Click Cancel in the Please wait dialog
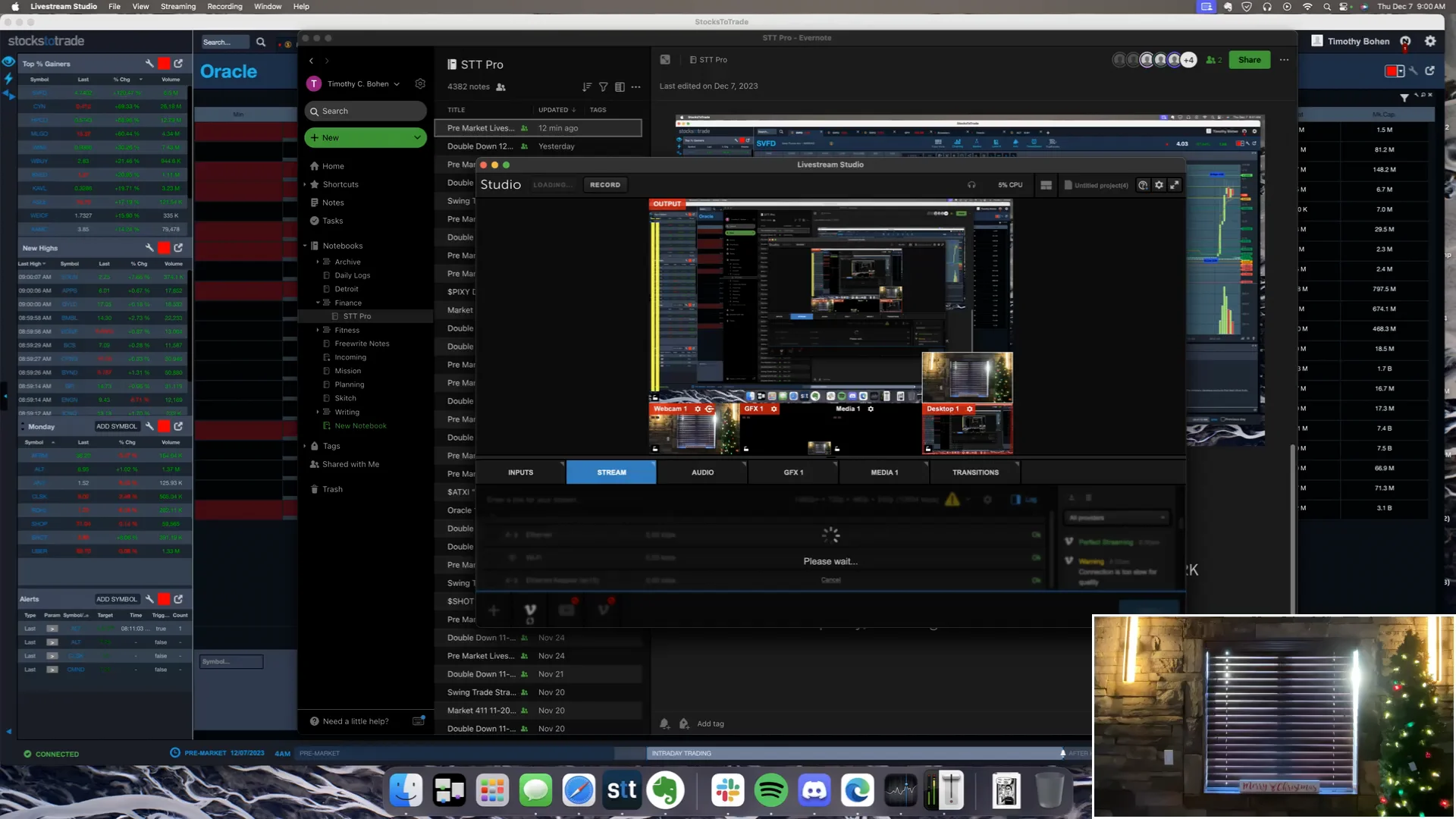The height and width of the screenshot is (819, 1456). tap(830, 579)
